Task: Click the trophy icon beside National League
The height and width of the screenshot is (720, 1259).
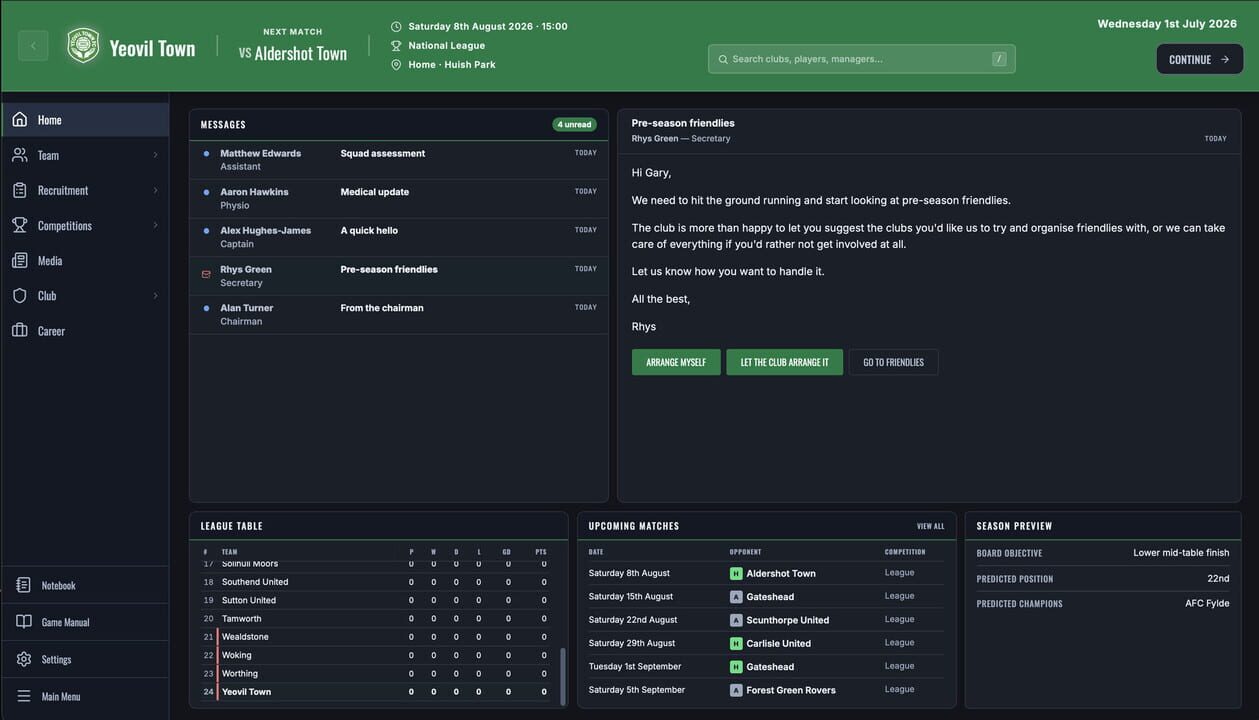Action: click(x=396, y=46)
